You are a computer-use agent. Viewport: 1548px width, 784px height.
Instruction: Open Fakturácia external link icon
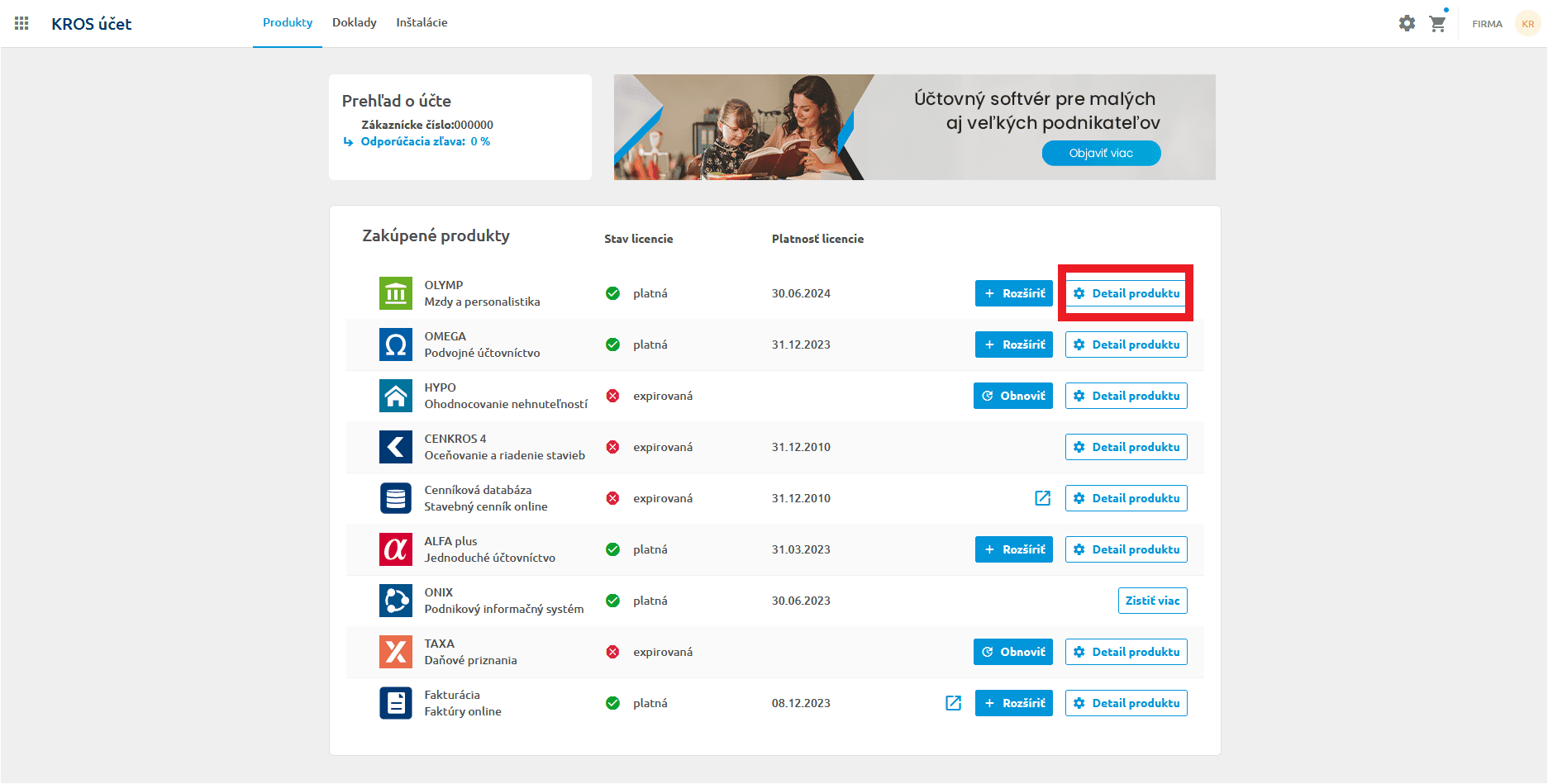coord(953,703)
